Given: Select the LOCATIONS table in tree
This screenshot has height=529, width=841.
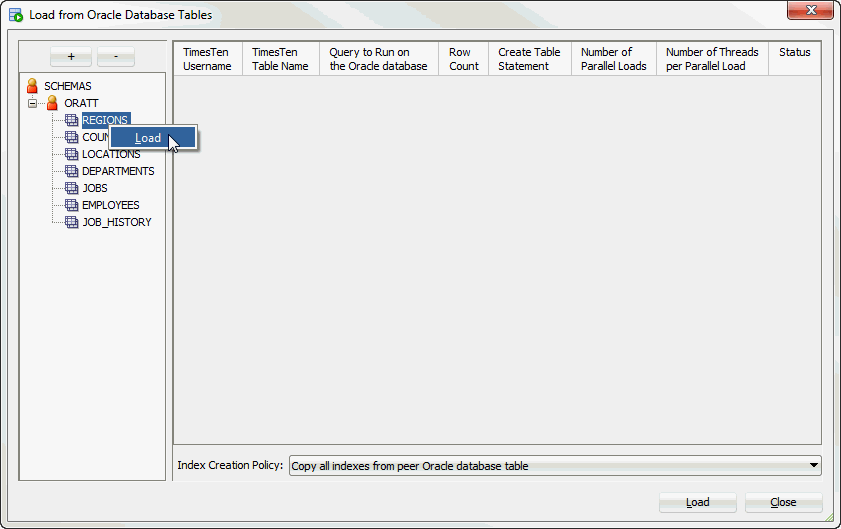Looking at the screenshot, I should [x=111, y=154].
